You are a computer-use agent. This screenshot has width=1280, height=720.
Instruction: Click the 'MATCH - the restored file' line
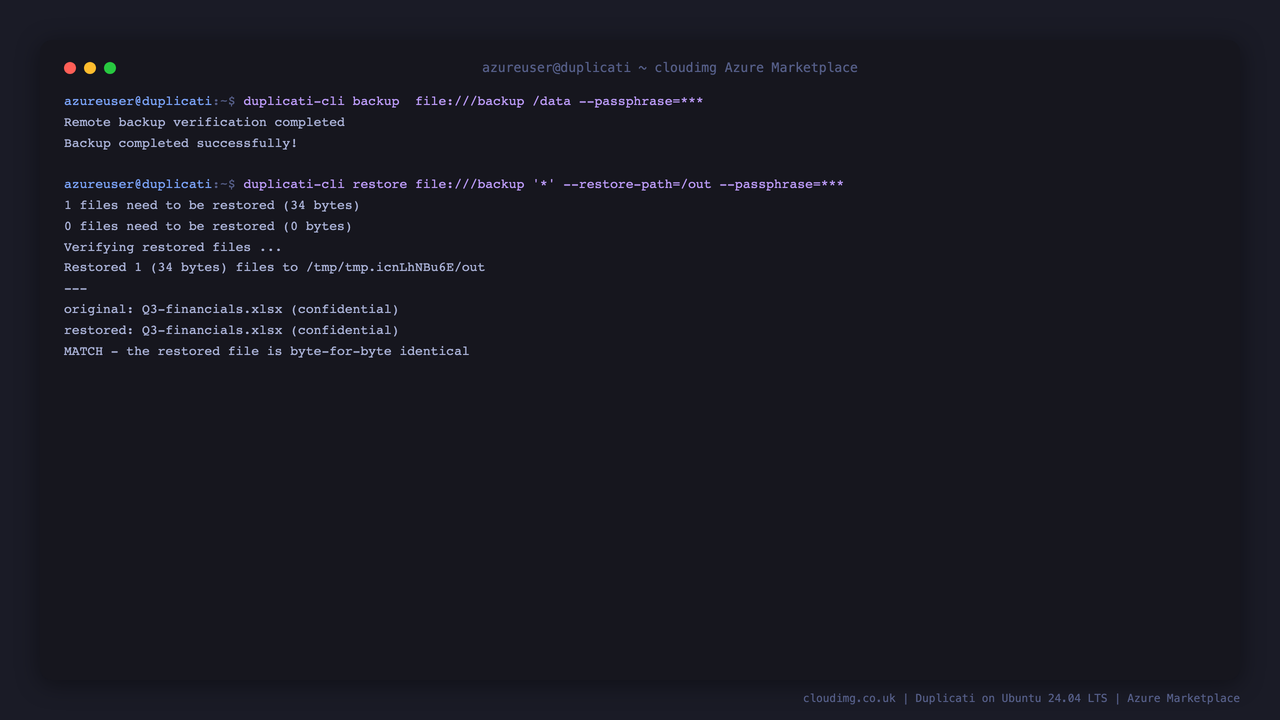click(x=266, y=351)
